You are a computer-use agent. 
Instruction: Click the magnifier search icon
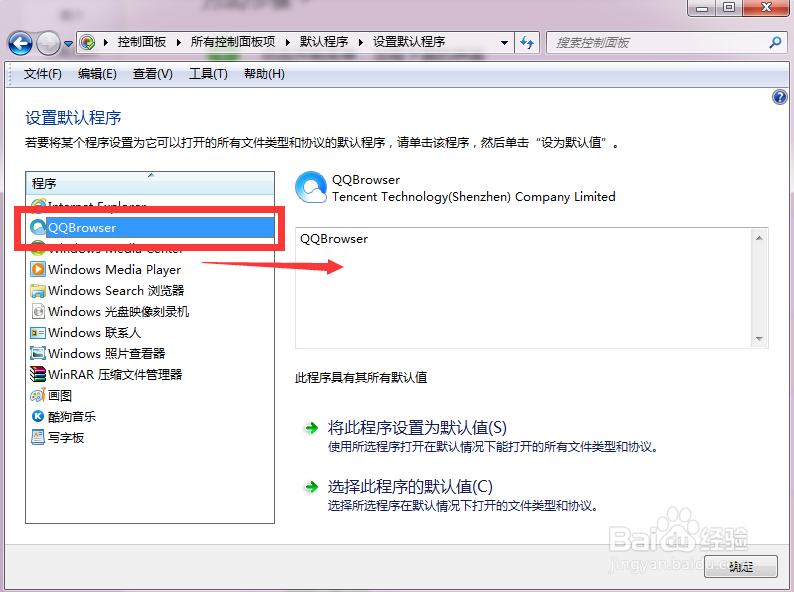click(775, 43)
